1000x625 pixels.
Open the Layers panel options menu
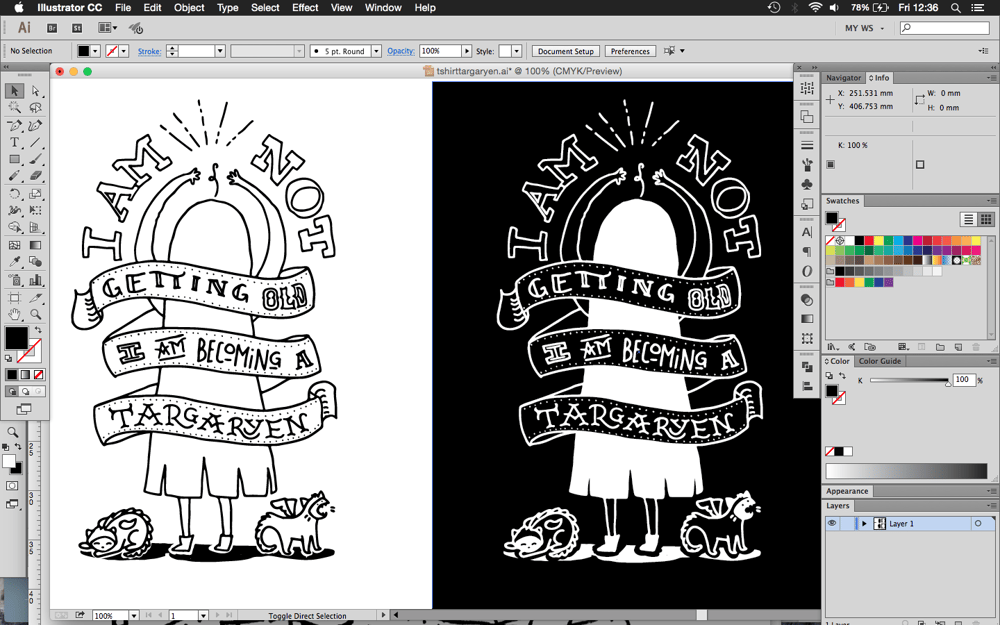[990, 506]
